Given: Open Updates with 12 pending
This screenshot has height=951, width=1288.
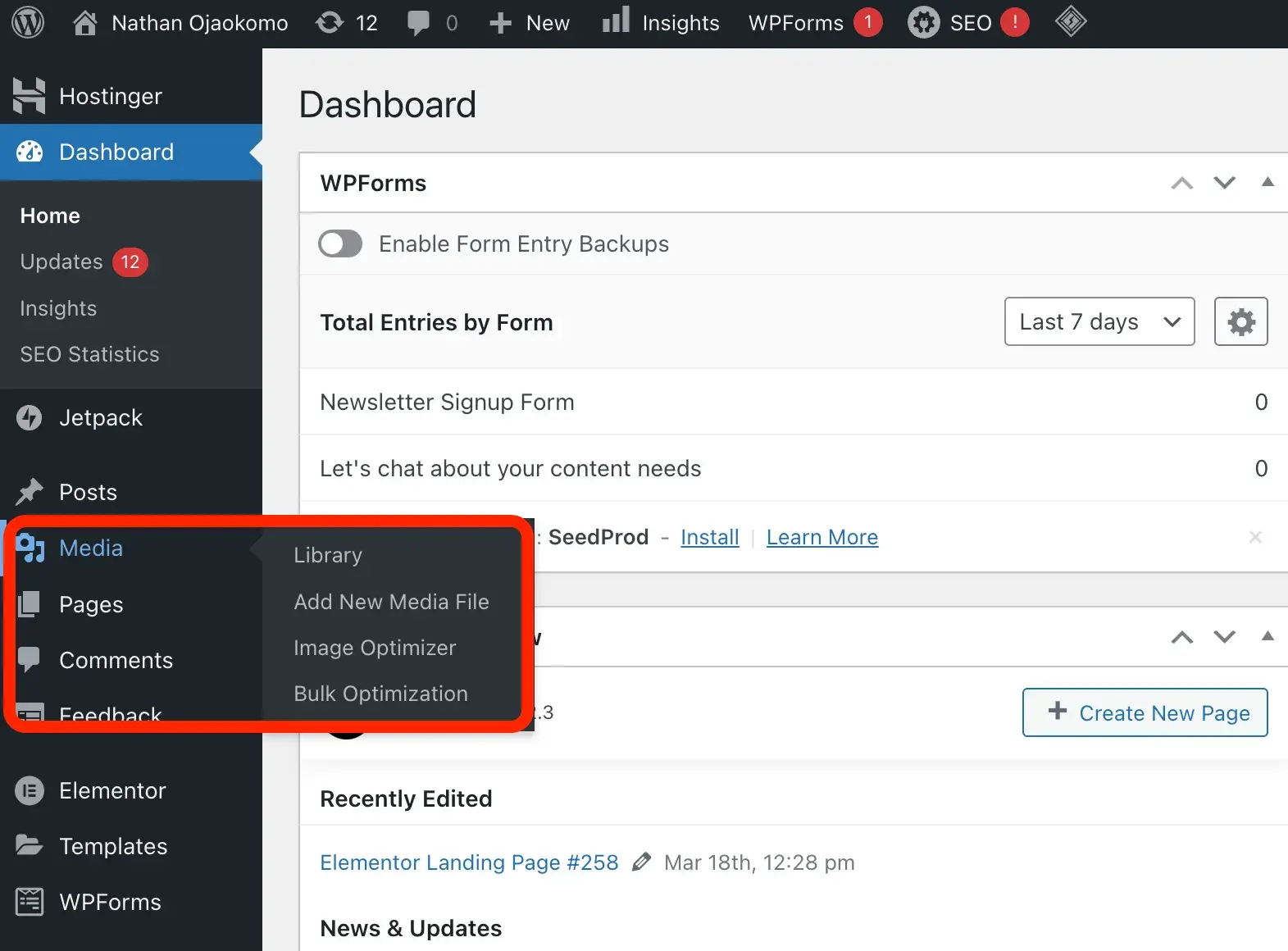Looking at the screenshot, I should click(x=84, y=262).
